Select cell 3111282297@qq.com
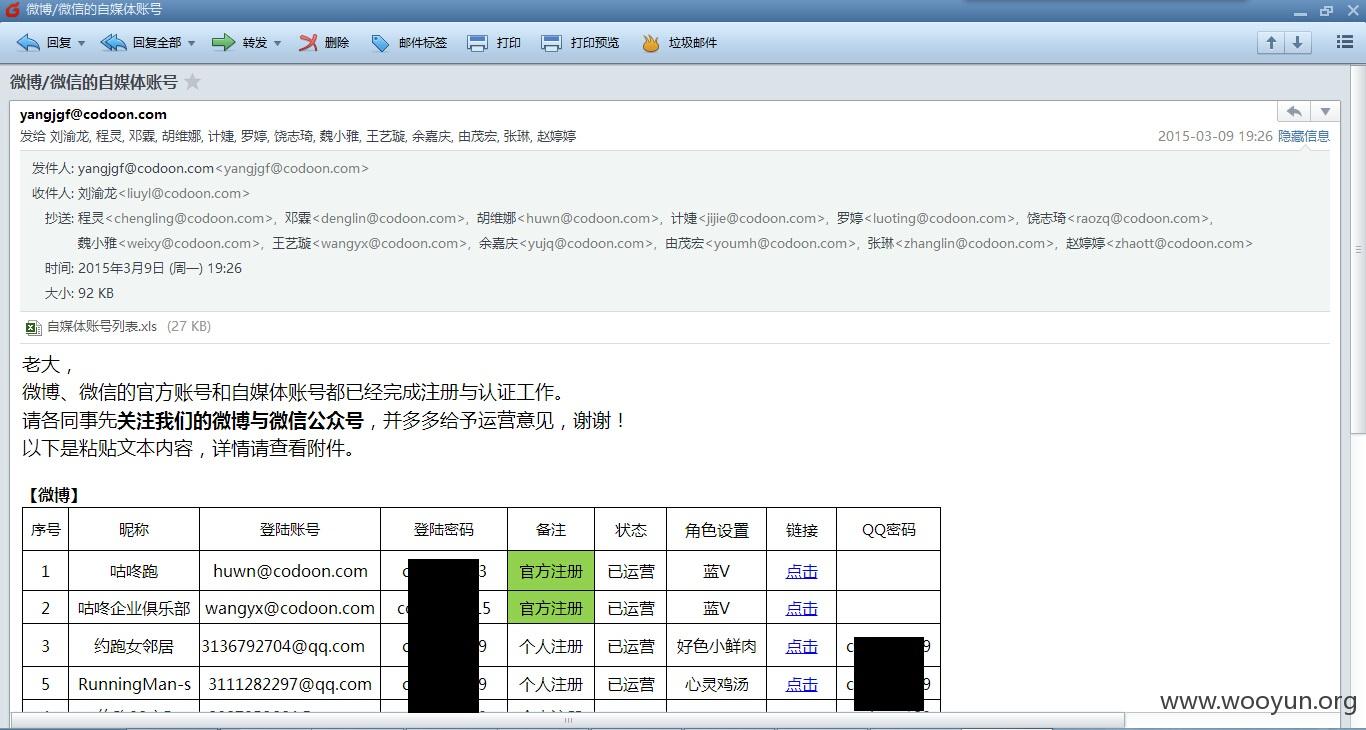This screenshot has height=730, width=1366. point(290,684)
